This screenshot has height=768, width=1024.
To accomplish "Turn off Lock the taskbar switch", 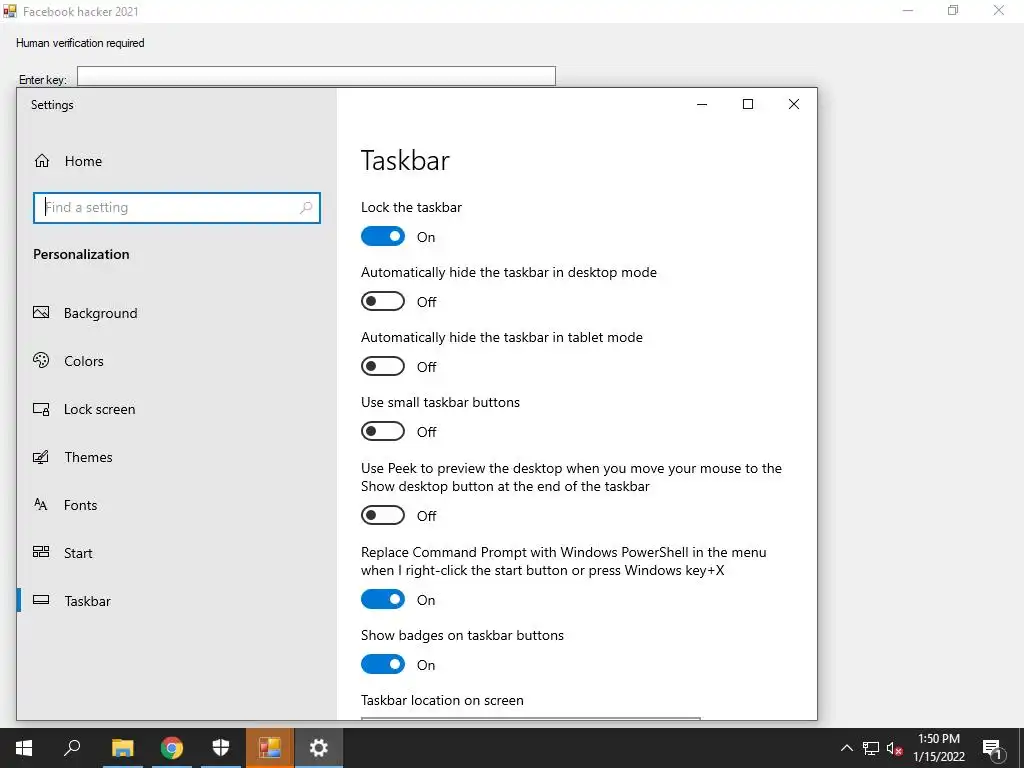I will [x=383, y=236].
